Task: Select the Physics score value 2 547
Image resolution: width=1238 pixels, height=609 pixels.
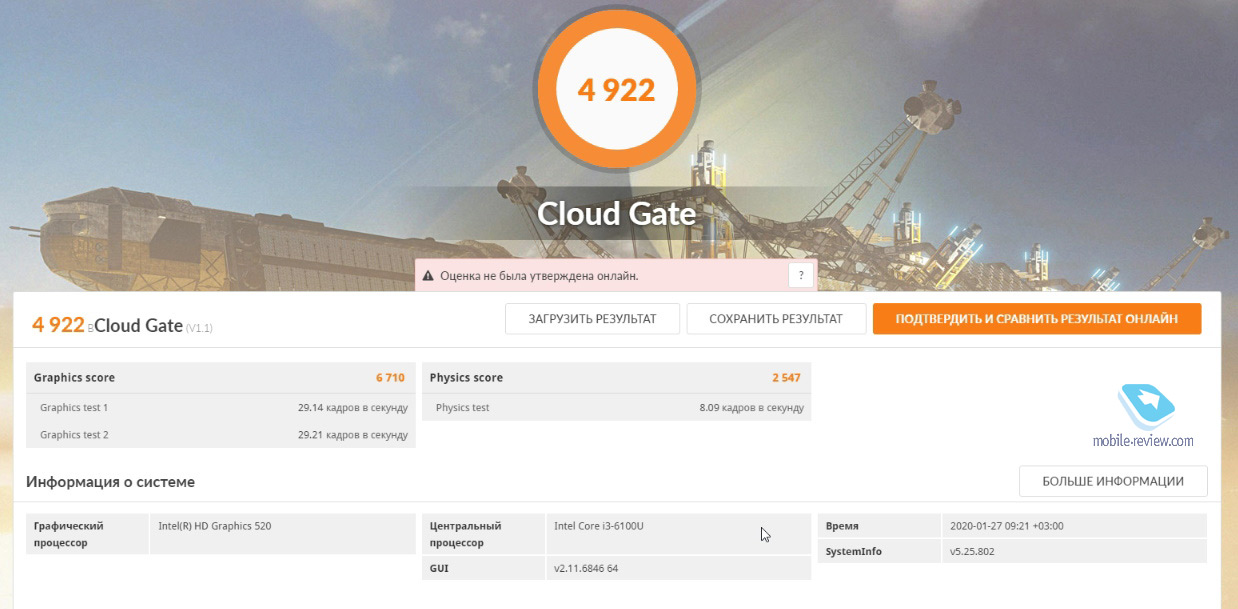Action: point(786,378)
